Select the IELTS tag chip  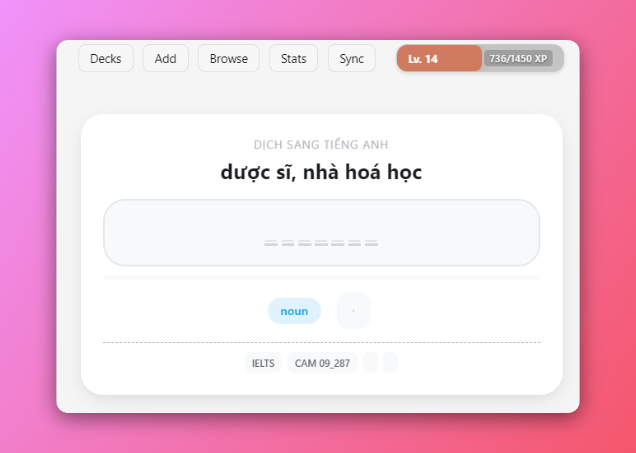[x=263, y=363]
